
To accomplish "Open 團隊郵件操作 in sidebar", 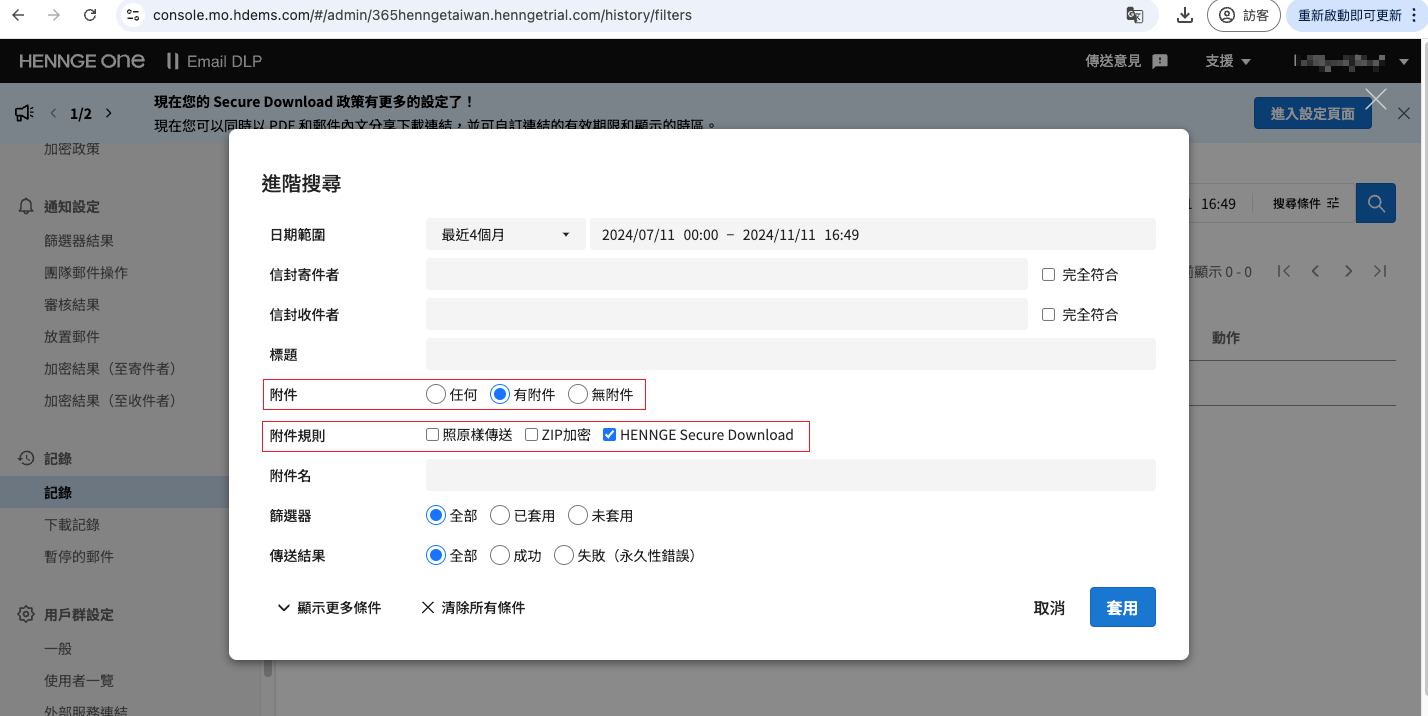I will click(x=86, y=273).
